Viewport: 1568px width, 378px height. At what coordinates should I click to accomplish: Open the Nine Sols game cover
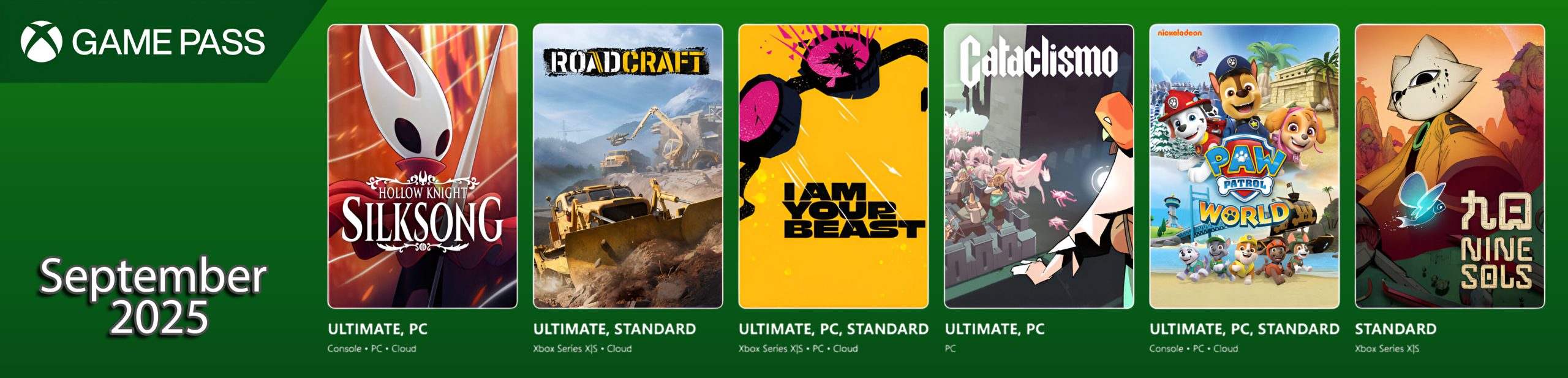tap(1450, 166)
